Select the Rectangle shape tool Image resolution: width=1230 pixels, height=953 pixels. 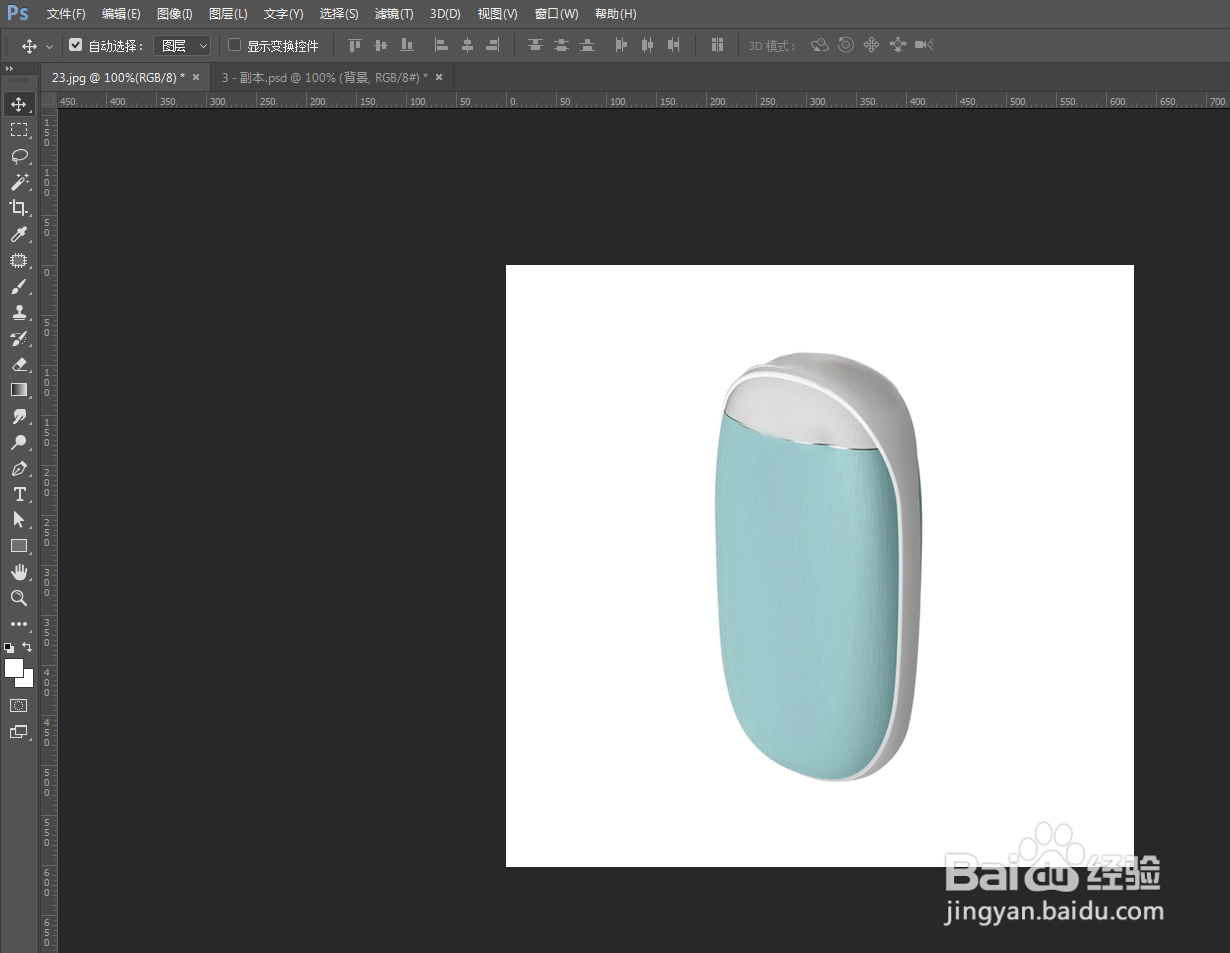(19, 546)
